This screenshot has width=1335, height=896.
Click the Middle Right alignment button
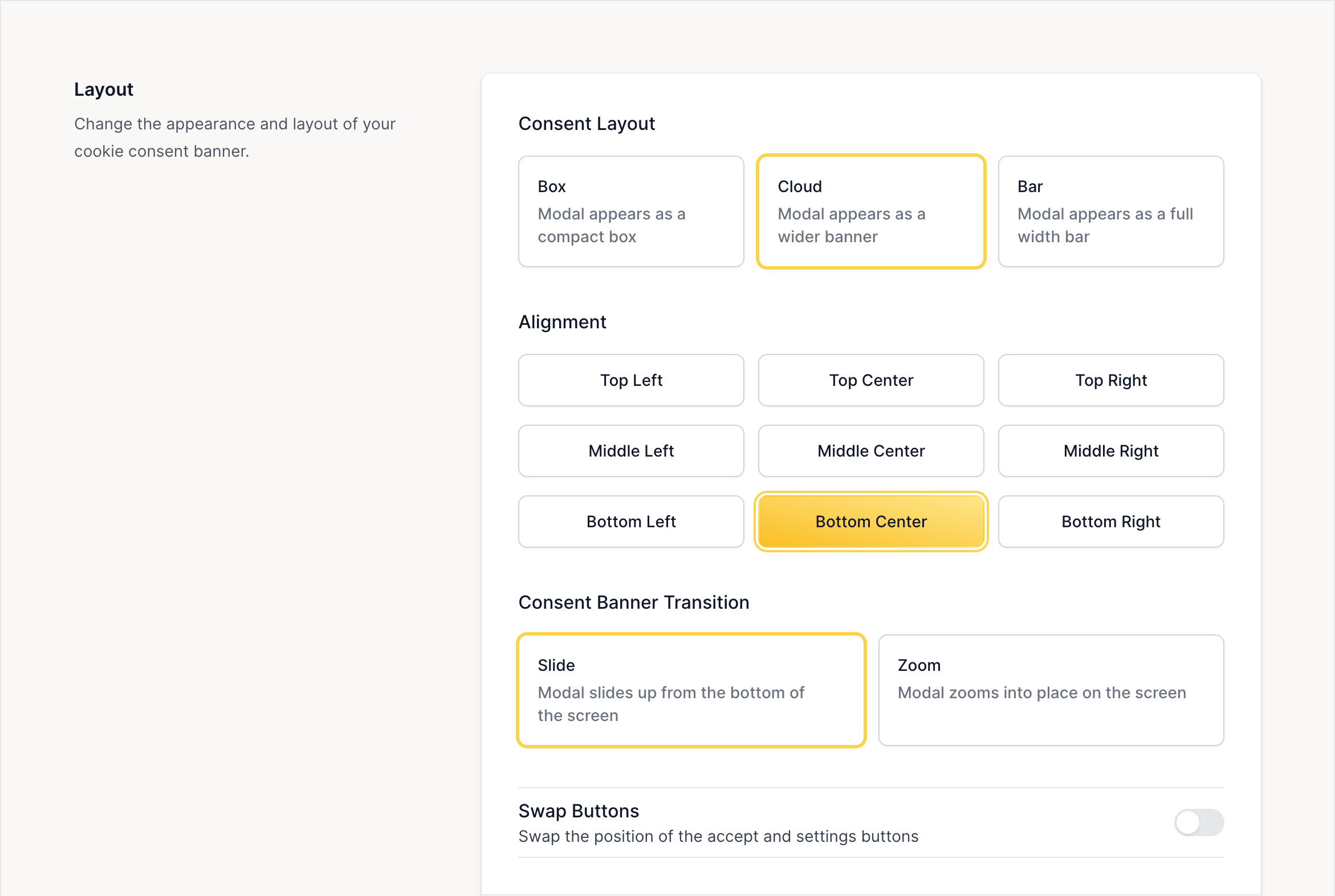pos(1111,451)
